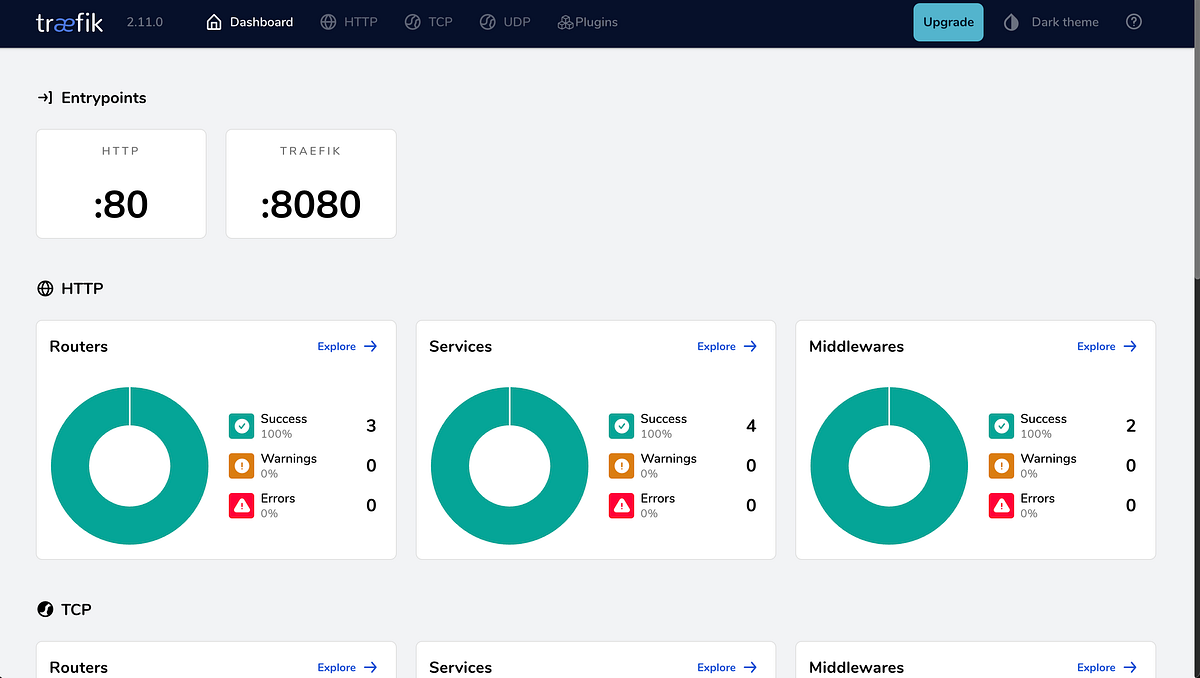Click the Traefik logo in the navbar

[68, 21]
